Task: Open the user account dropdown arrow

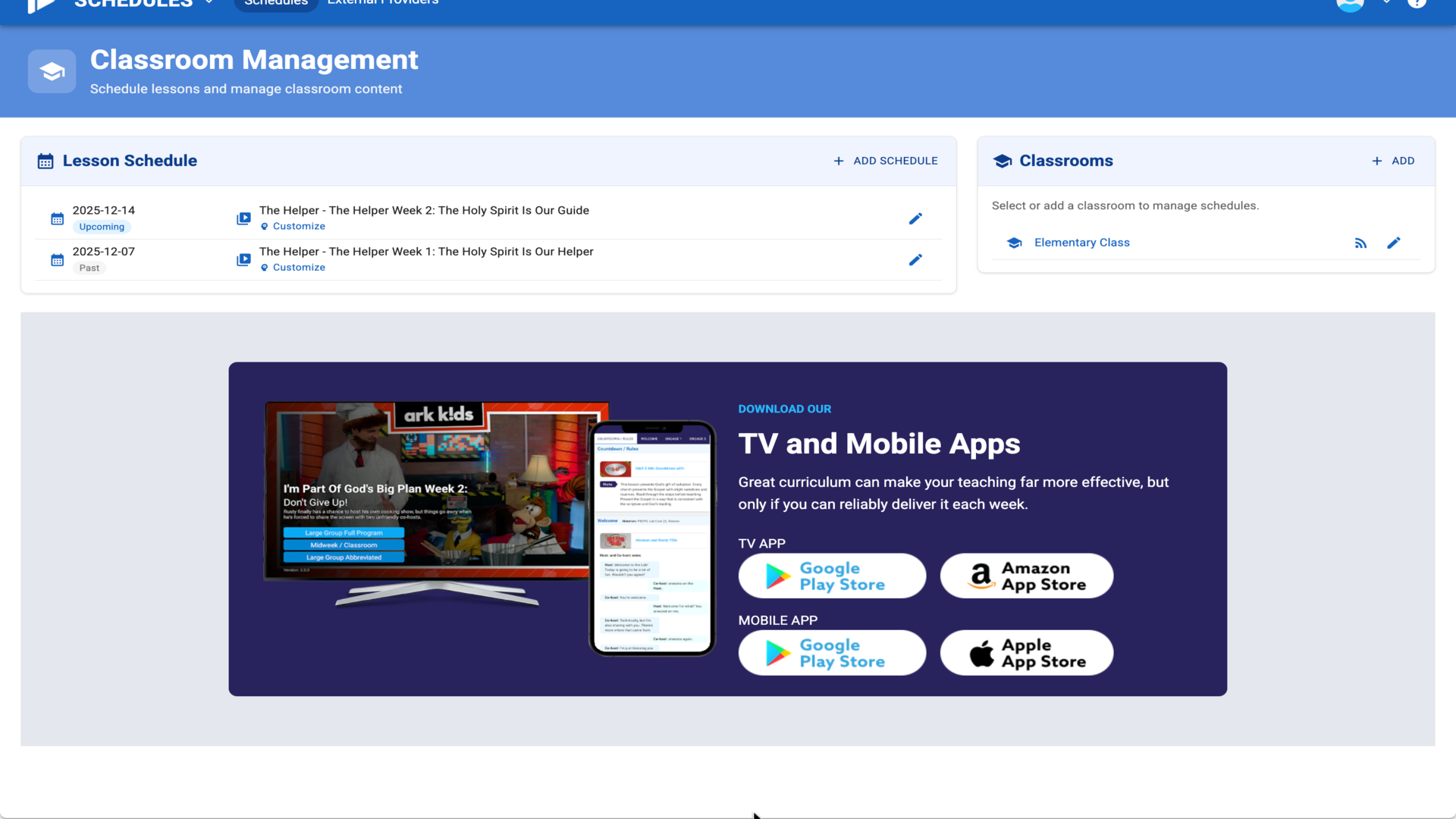Action: pos(1386,3)
